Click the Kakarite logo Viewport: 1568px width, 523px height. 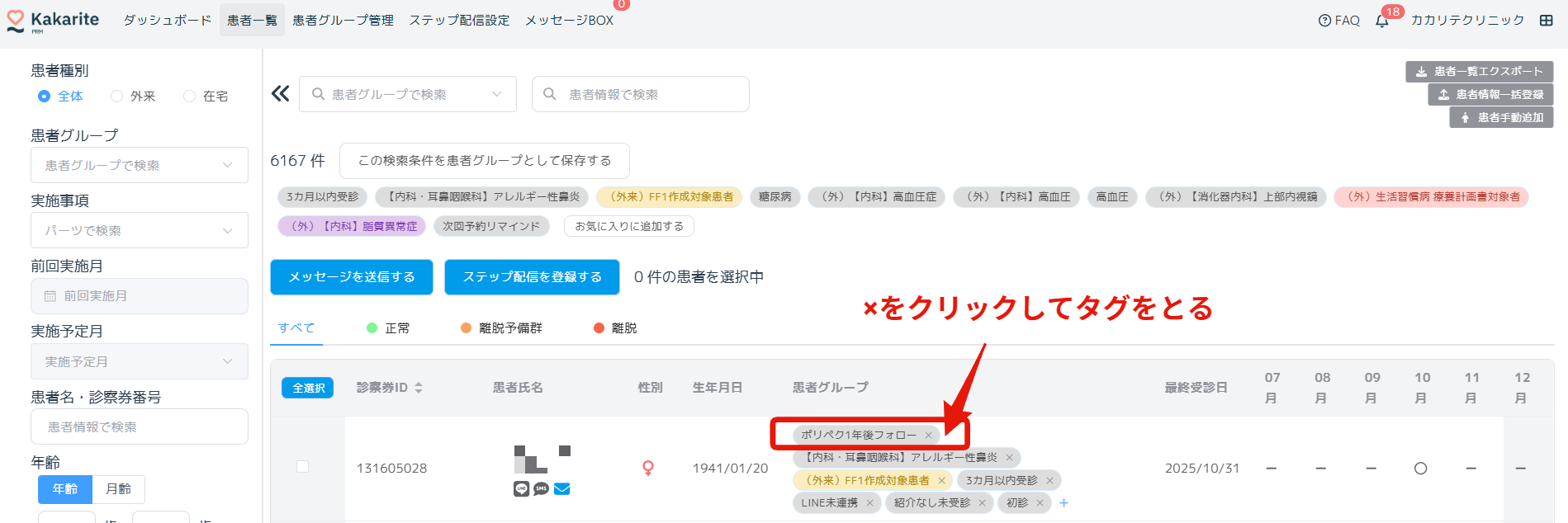click(x=53, y=21)
